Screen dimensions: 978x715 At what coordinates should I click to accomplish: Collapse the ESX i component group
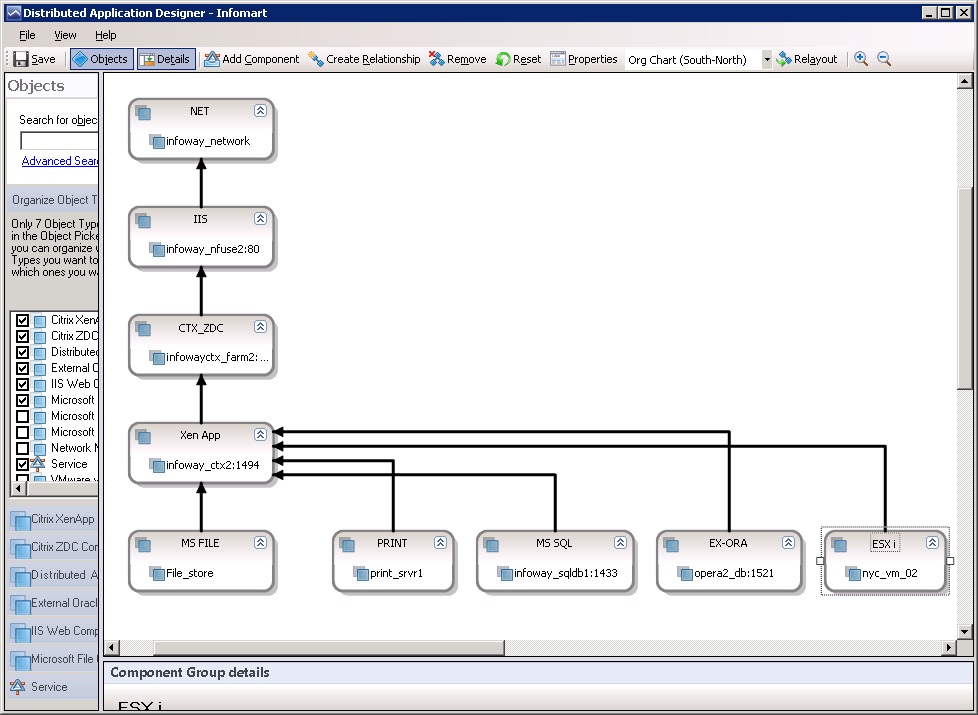(932, 542)
